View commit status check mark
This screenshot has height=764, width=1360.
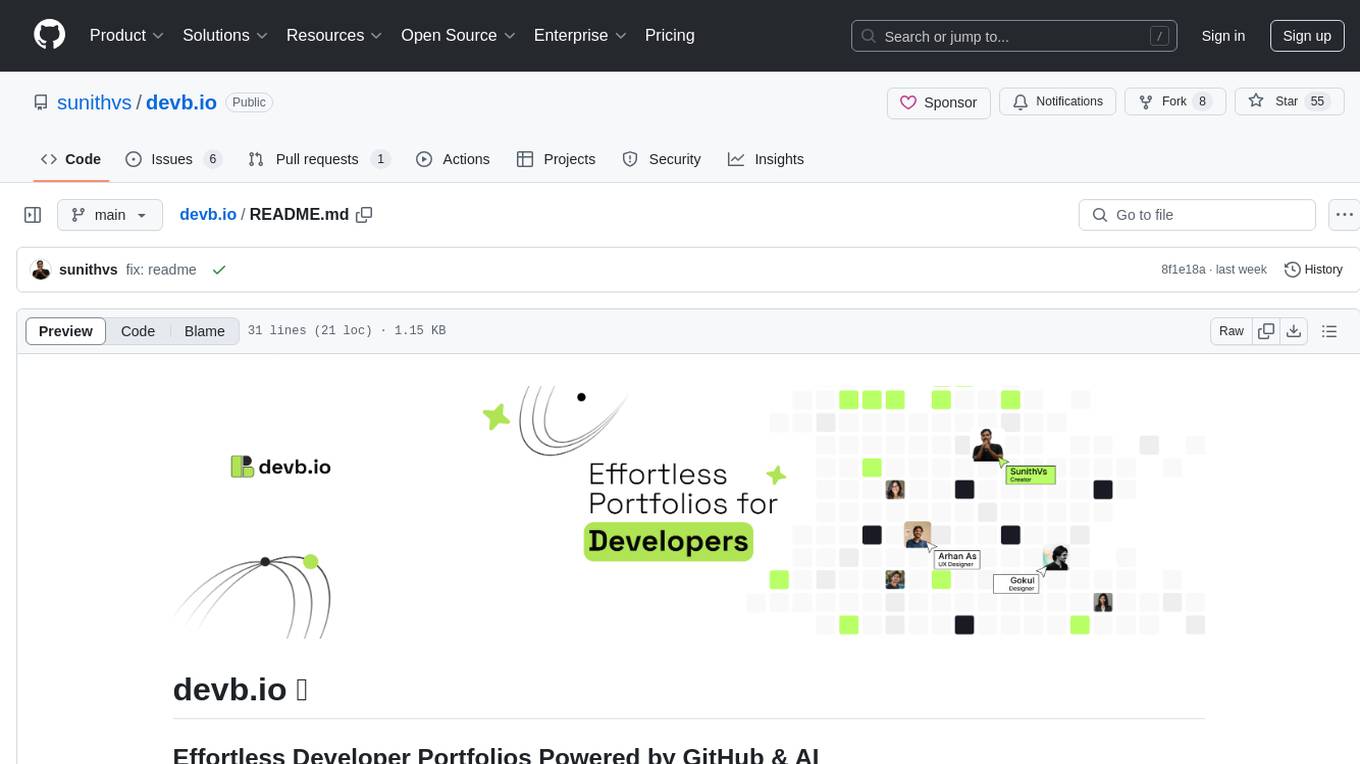pyautogui.click(x=219, y=270)
